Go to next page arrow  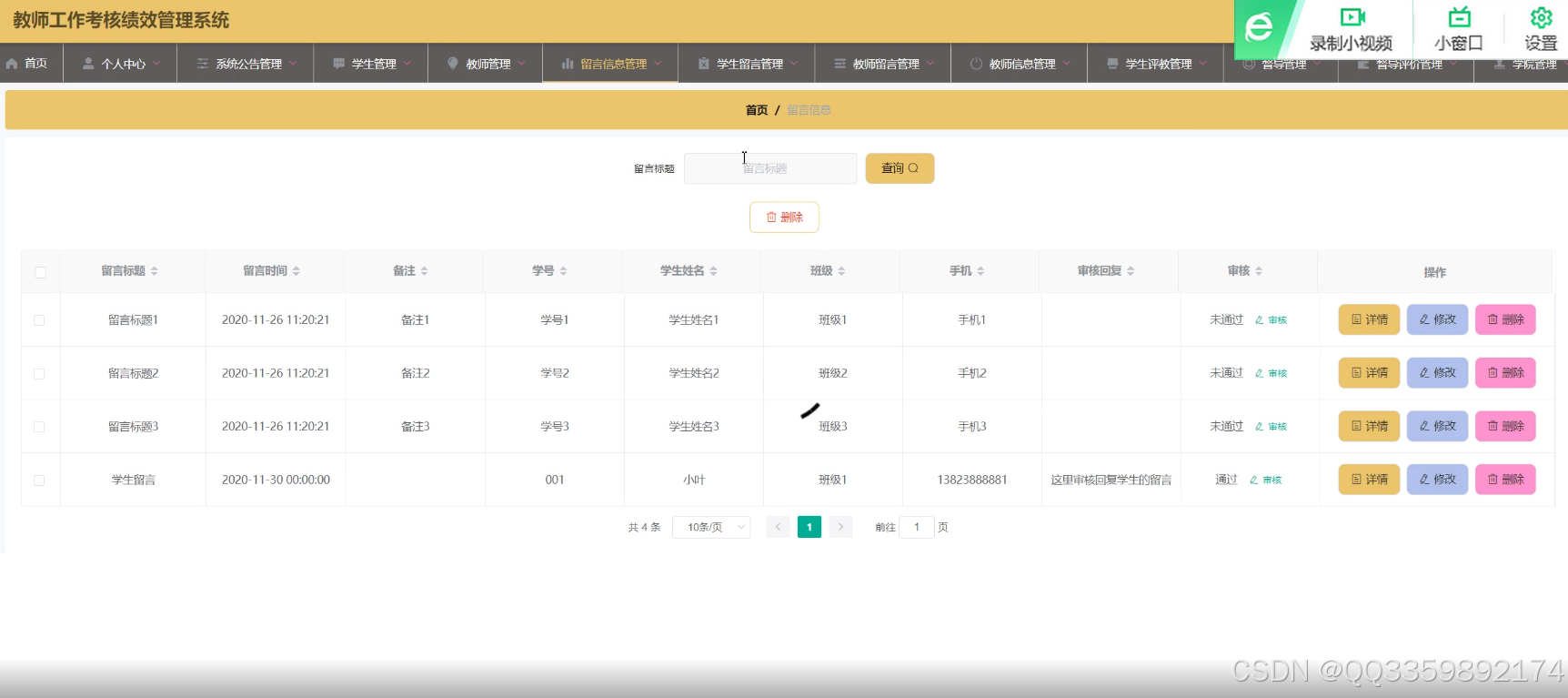point(840,527)
